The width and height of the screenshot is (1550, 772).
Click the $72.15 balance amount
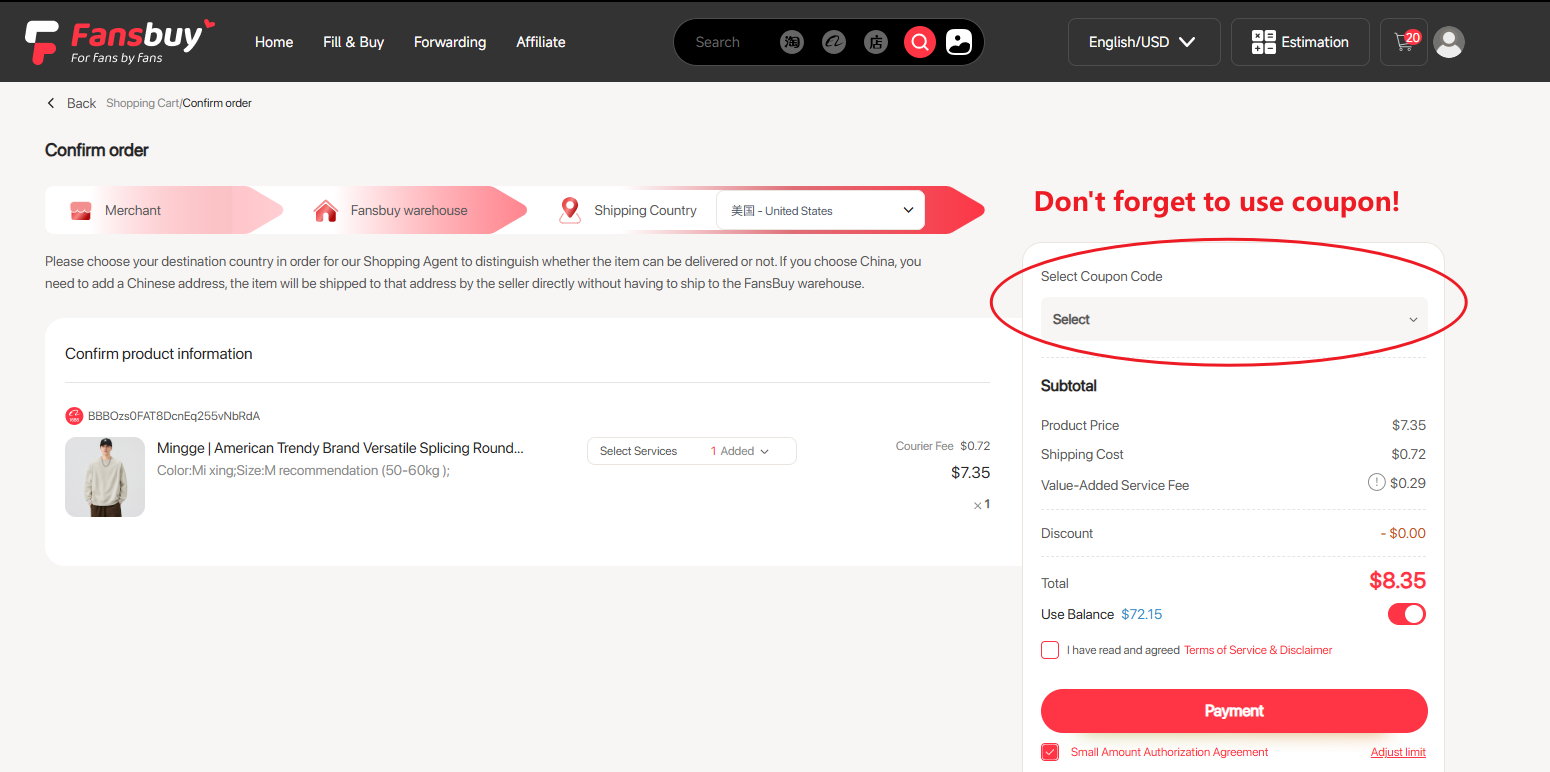1142,614
